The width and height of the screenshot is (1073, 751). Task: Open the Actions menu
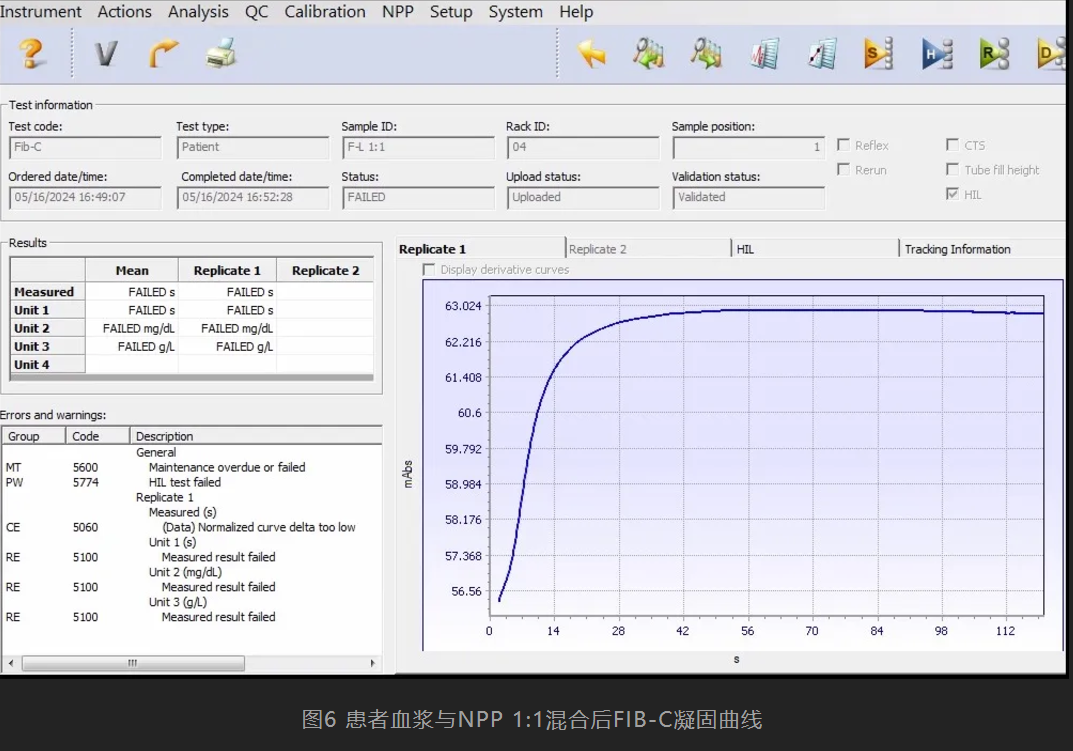tap(125, 12)
